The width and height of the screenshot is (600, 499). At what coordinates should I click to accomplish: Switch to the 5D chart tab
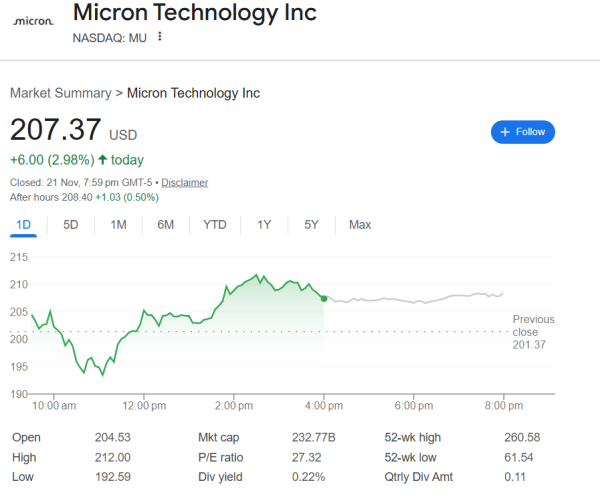pos(71,225)
